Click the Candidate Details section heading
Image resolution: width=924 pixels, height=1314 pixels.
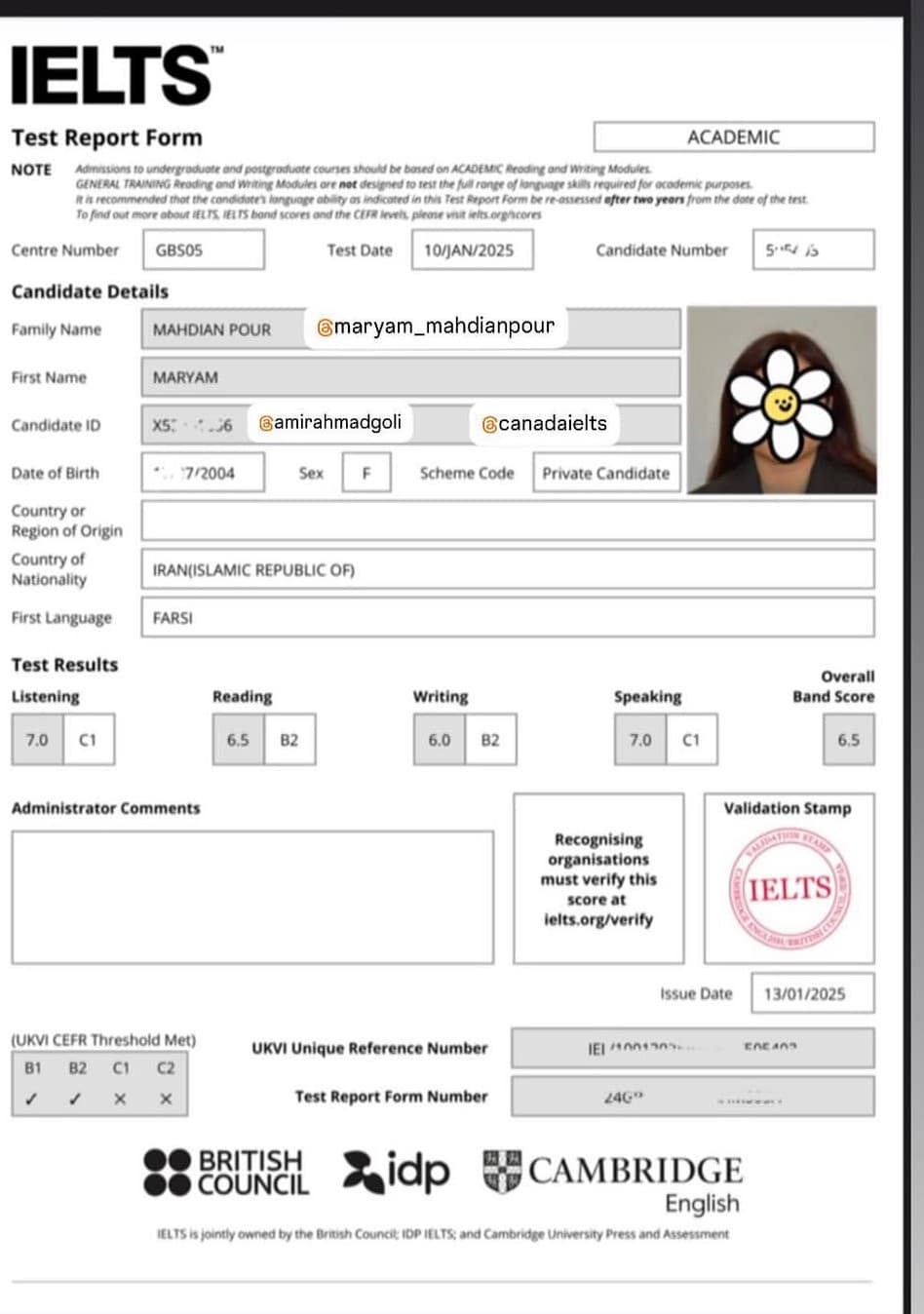90,291
